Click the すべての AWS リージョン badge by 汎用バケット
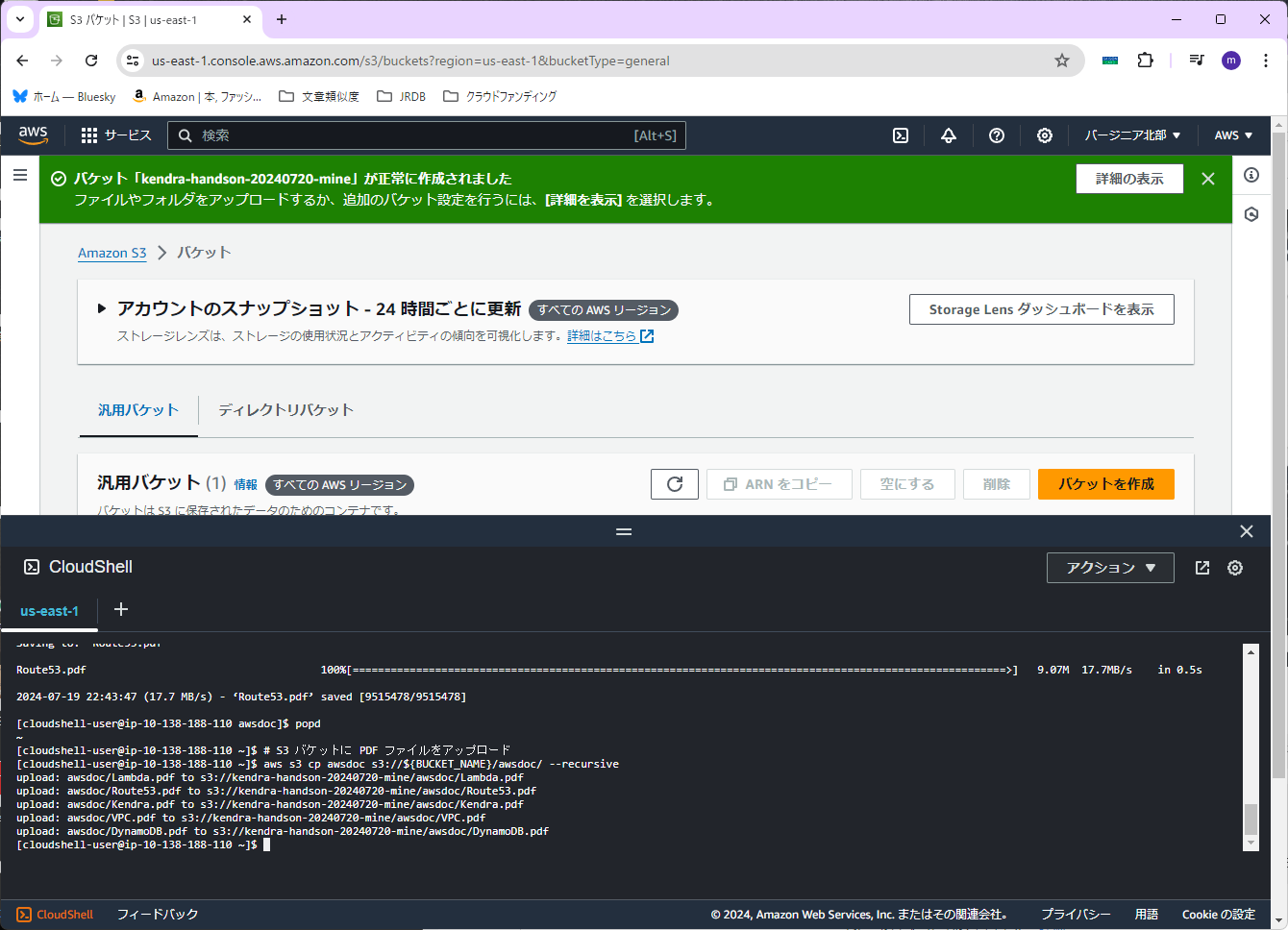The width and height of the screenshot is (1288, 930). point(339,485)
